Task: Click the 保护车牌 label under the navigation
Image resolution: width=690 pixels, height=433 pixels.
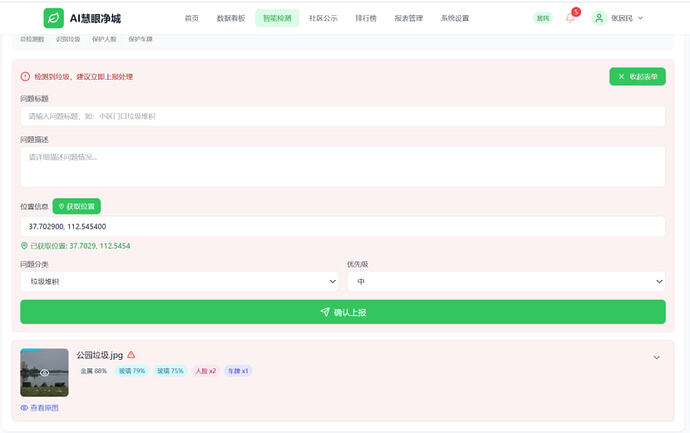Action: click(140, 39)
